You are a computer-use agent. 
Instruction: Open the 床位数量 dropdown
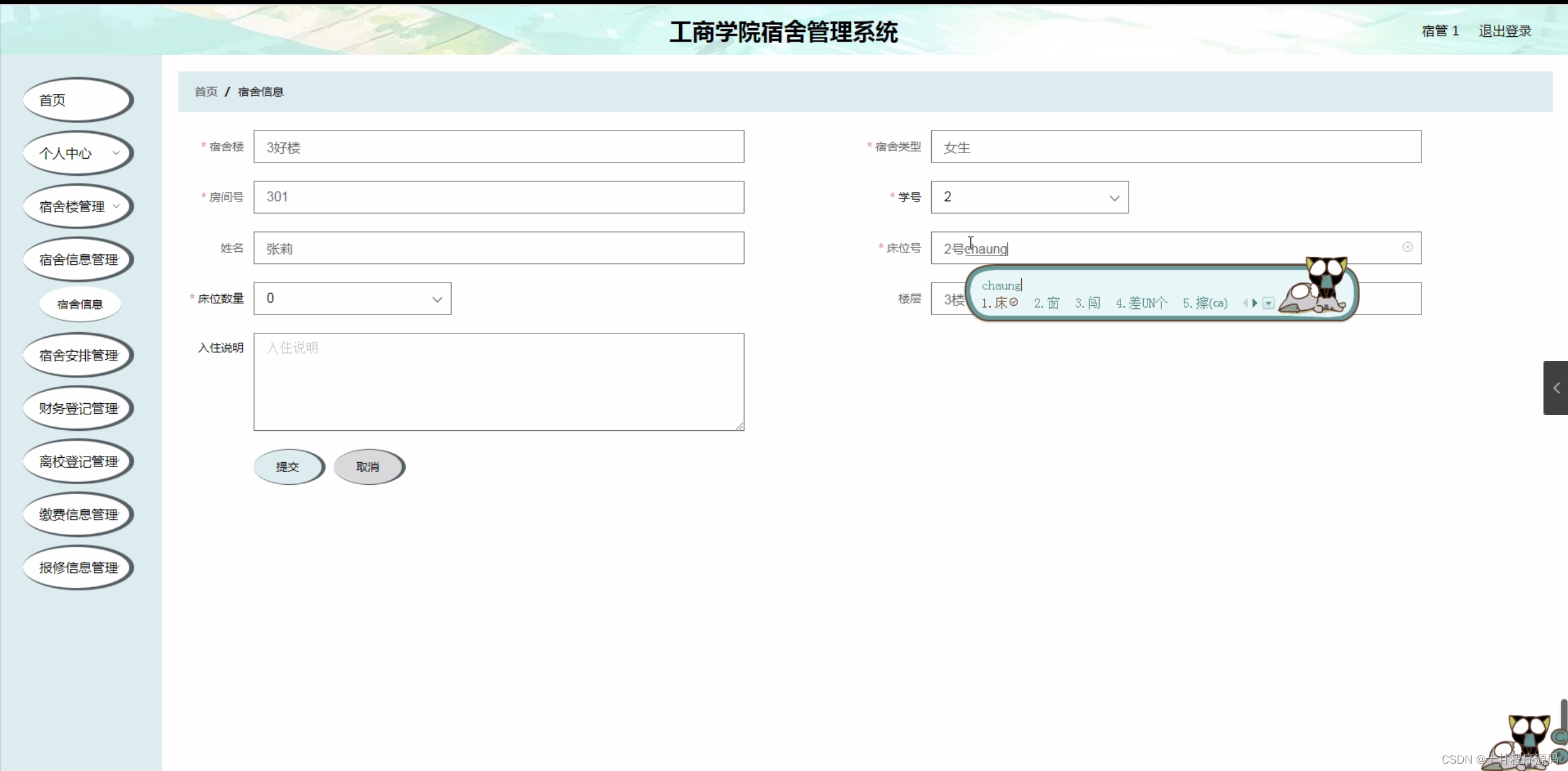coord(352,298)
